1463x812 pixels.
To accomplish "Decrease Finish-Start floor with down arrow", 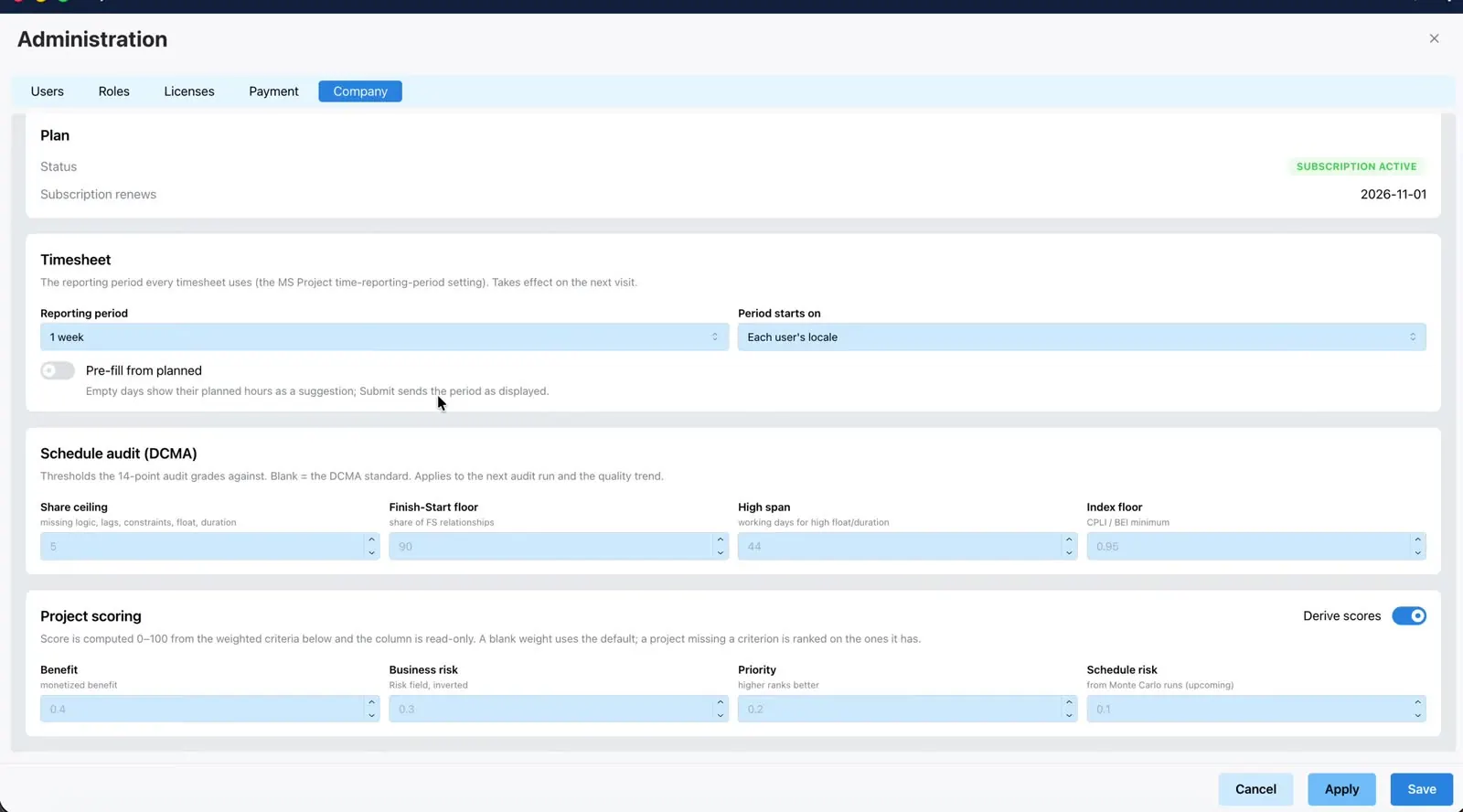I will click(721, 552).
